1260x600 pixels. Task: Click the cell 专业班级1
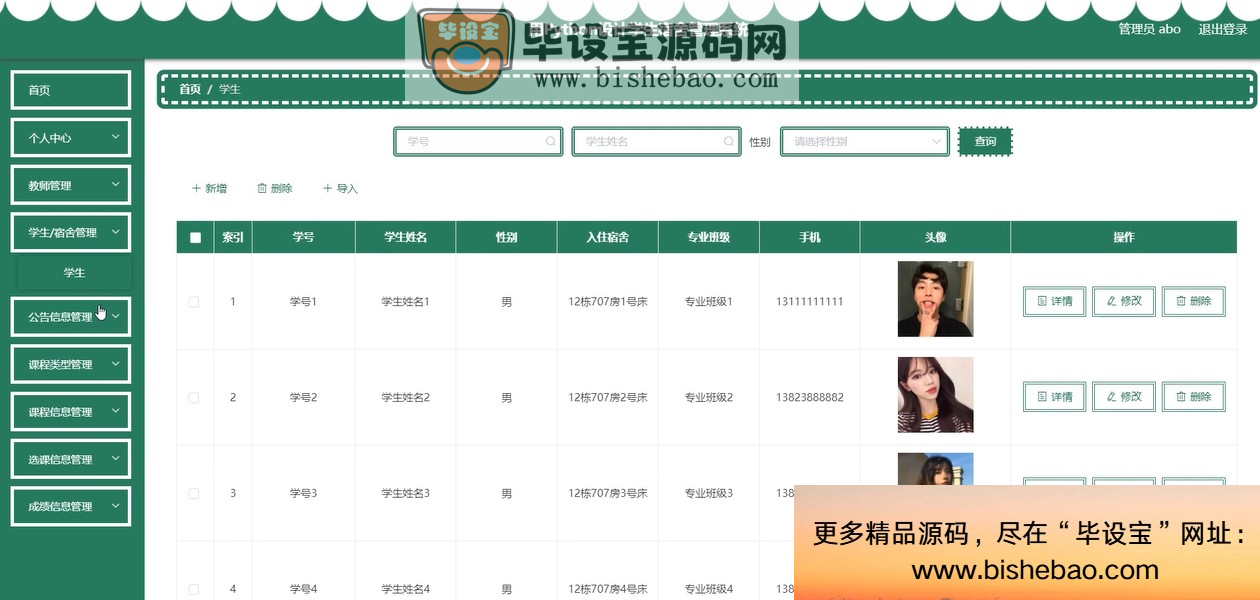coord(709,301)
